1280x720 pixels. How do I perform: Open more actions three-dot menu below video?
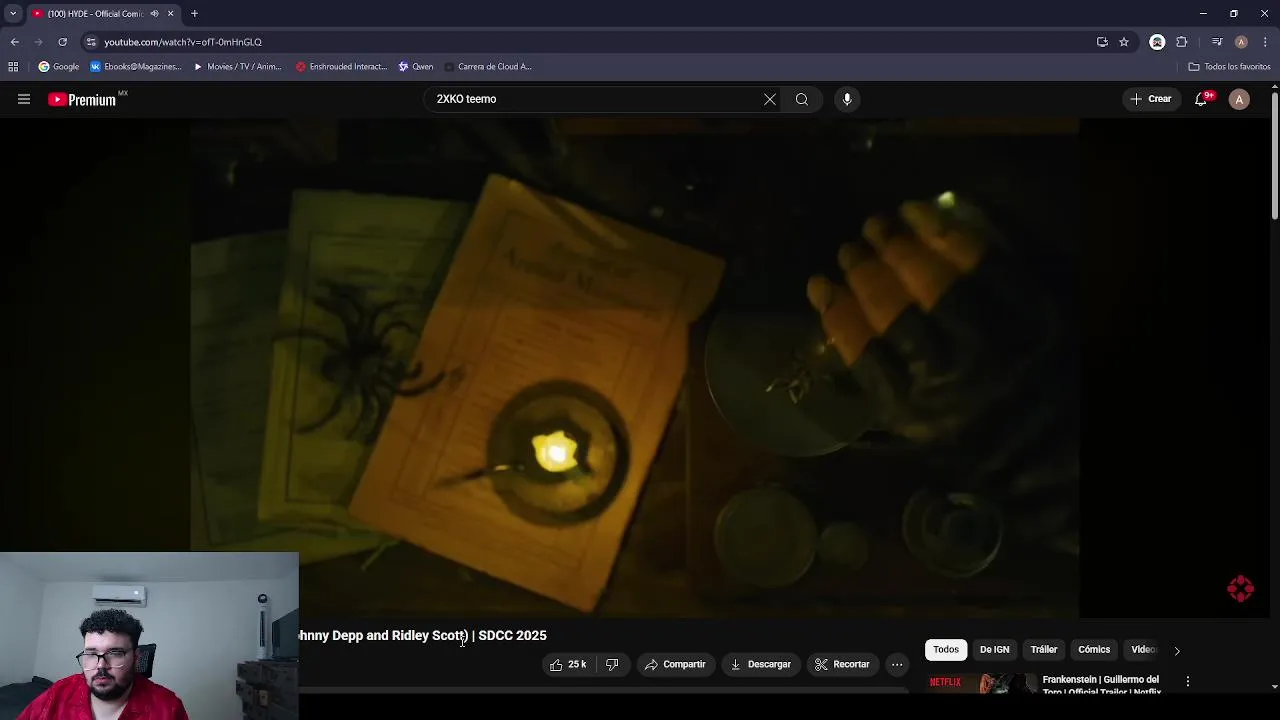897,664
